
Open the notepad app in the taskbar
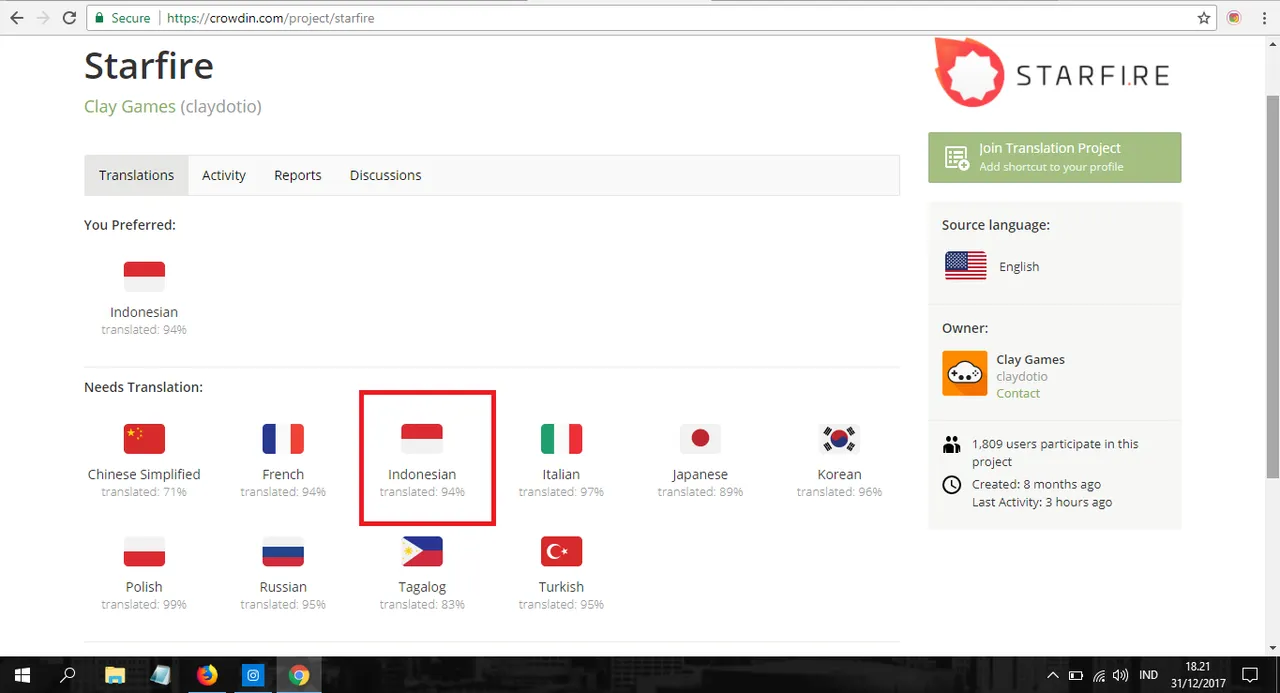(161, 675)
